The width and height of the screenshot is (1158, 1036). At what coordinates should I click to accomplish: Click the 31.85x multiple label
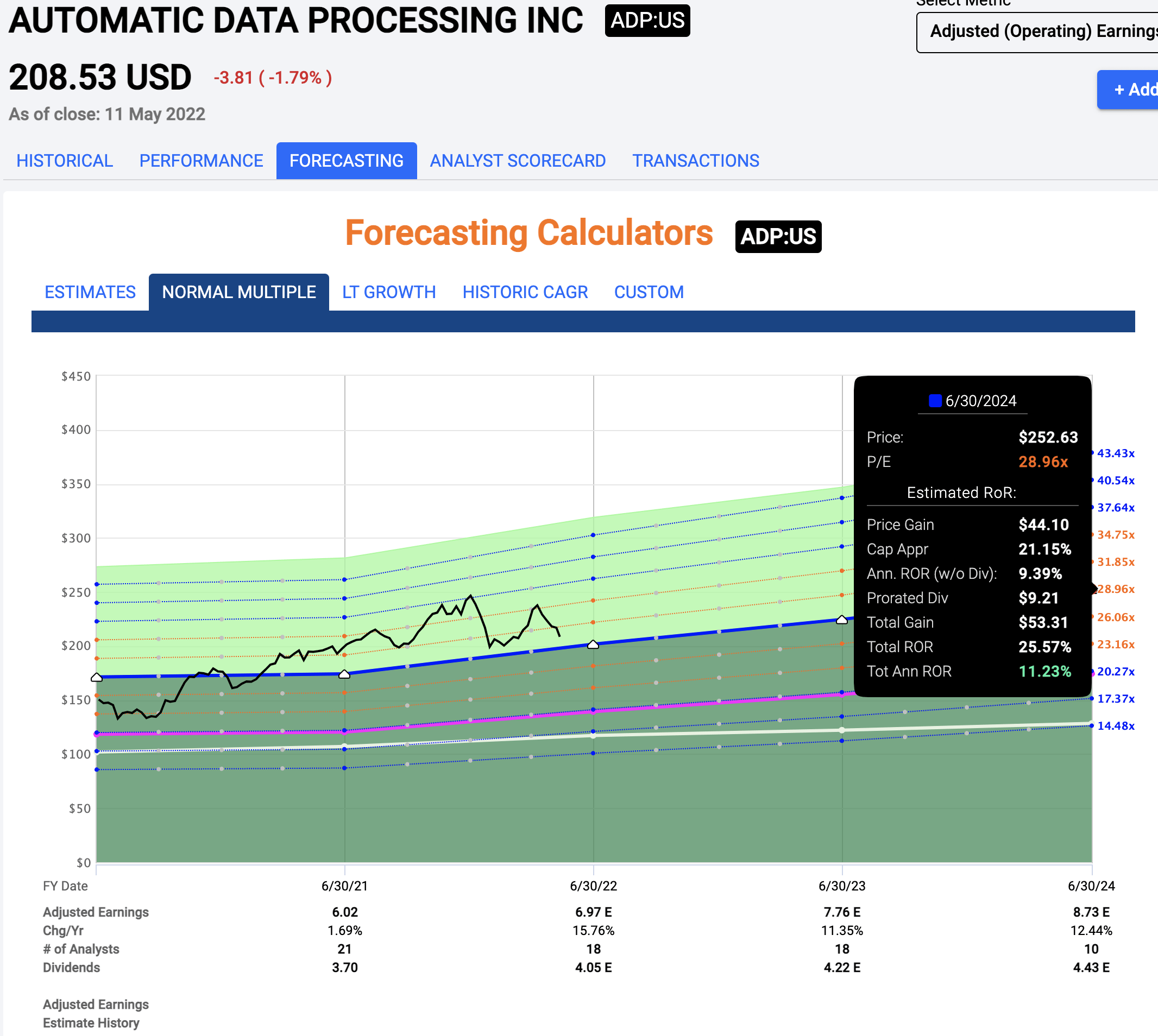[x=1116, y=562]
